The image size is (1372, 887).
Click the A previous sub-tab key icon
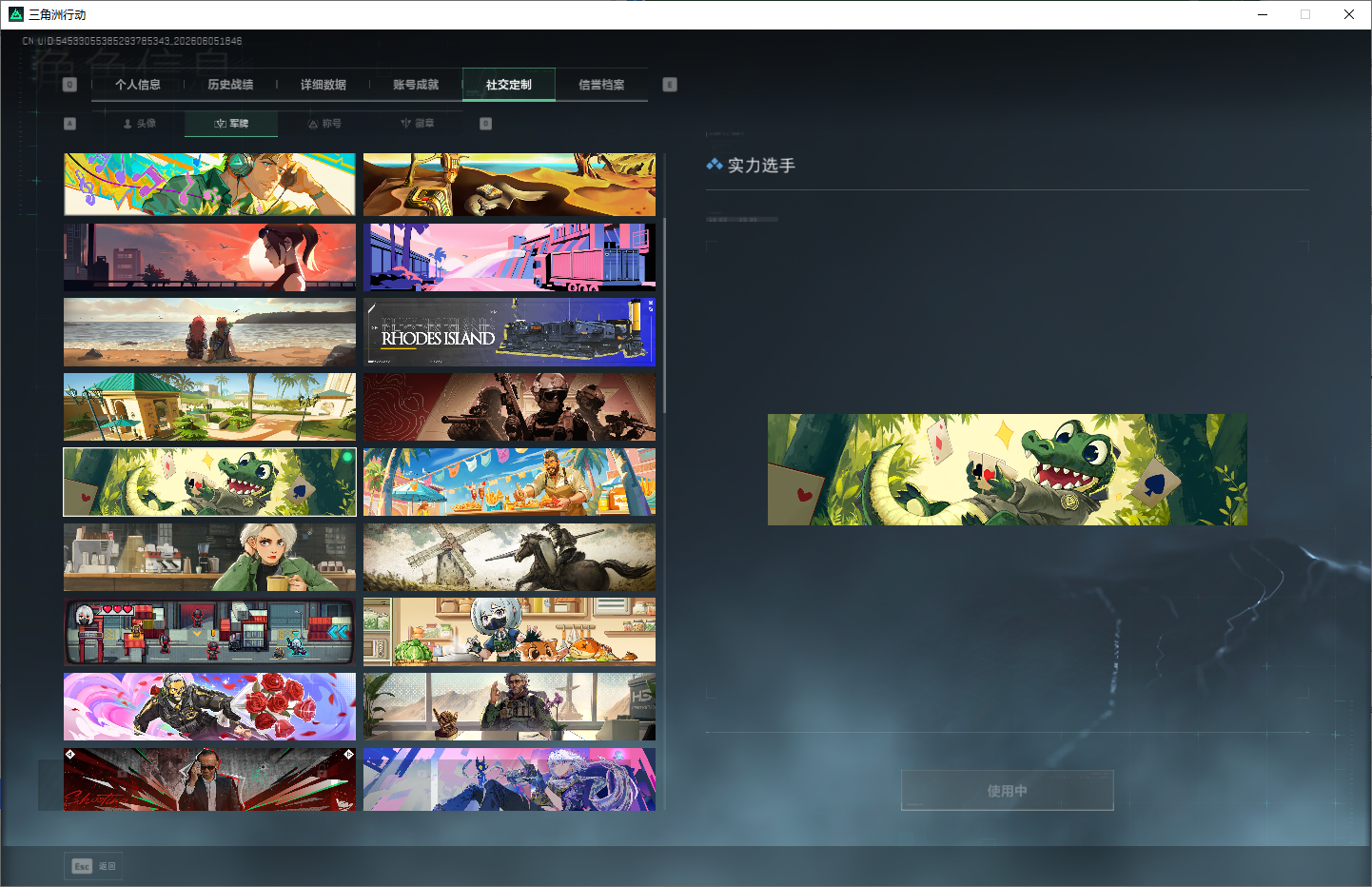tap(69, 124)
